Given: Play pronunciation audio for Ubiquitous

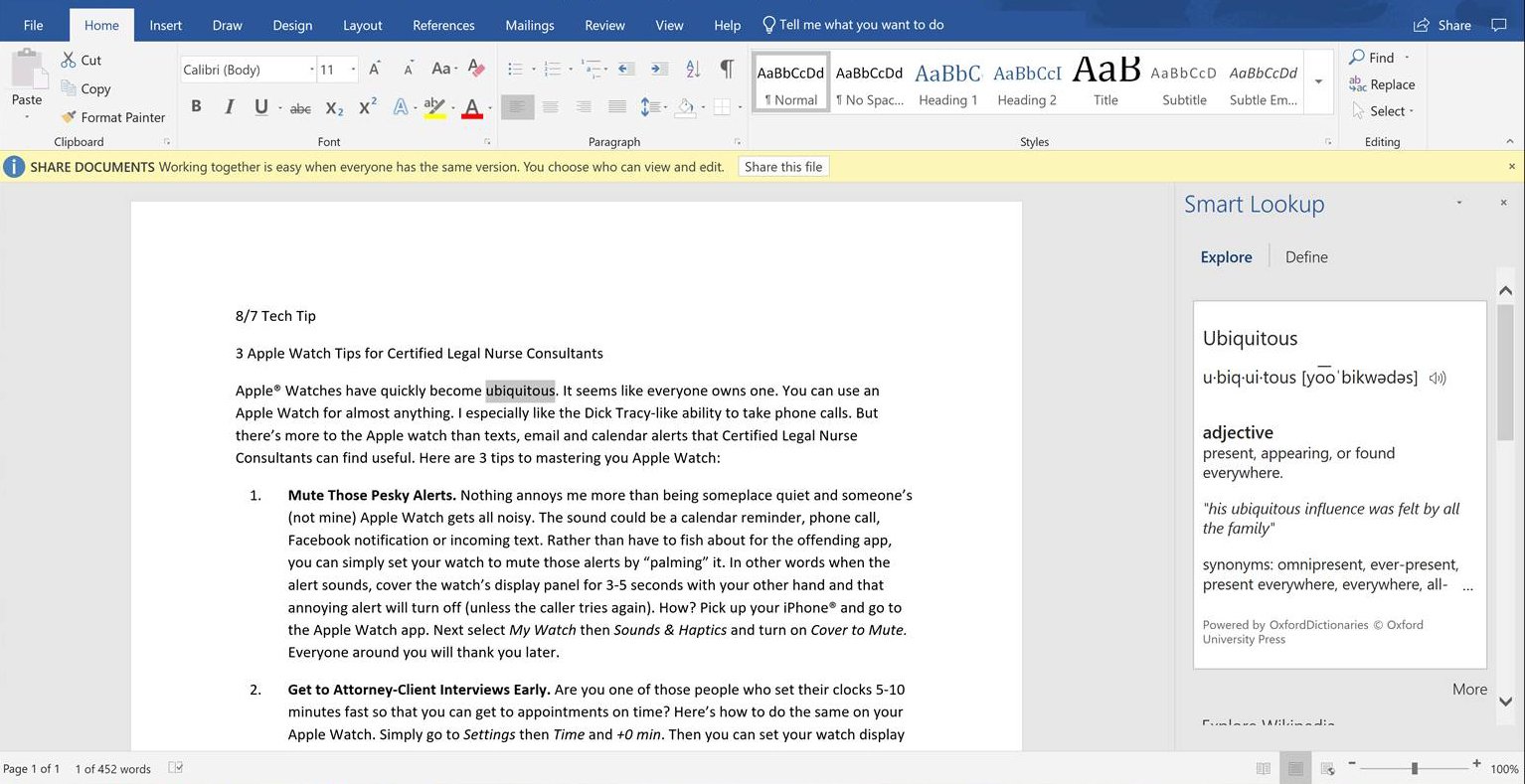Looking at the screenshot, I should [1438, 378].
